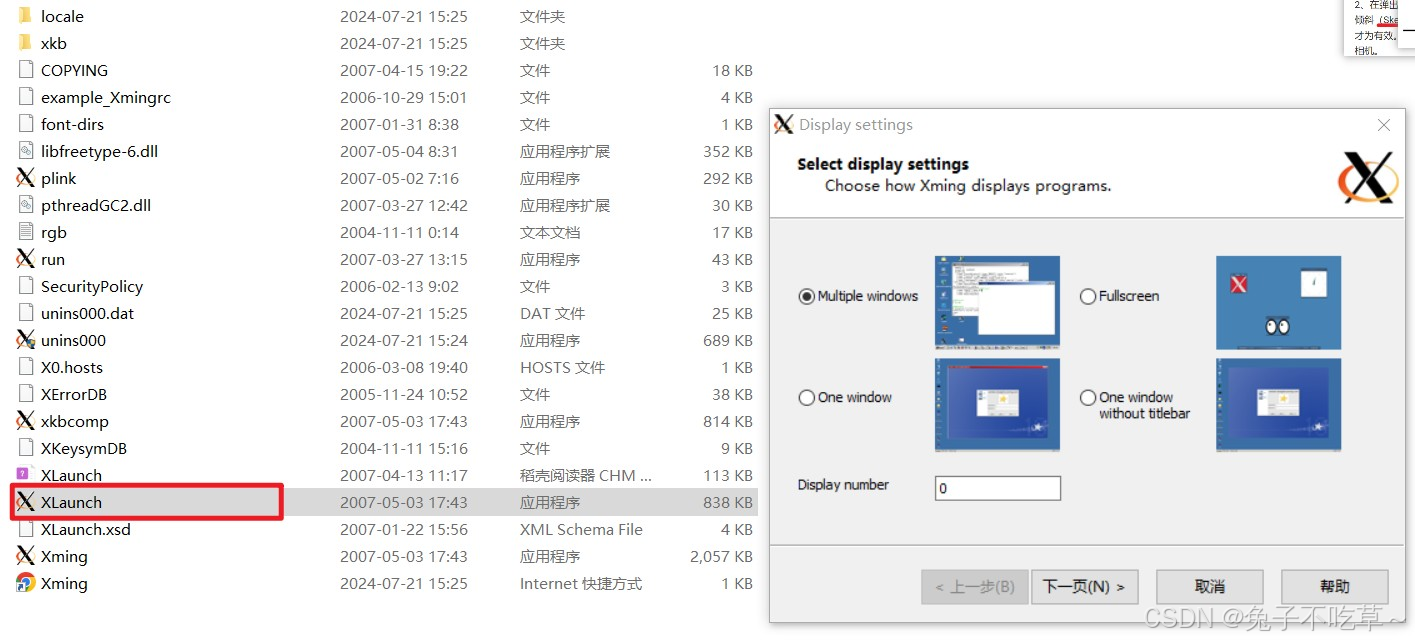Click the XML Schema File type text
The height and width of the screenshot is (644, 1415).
581,529
